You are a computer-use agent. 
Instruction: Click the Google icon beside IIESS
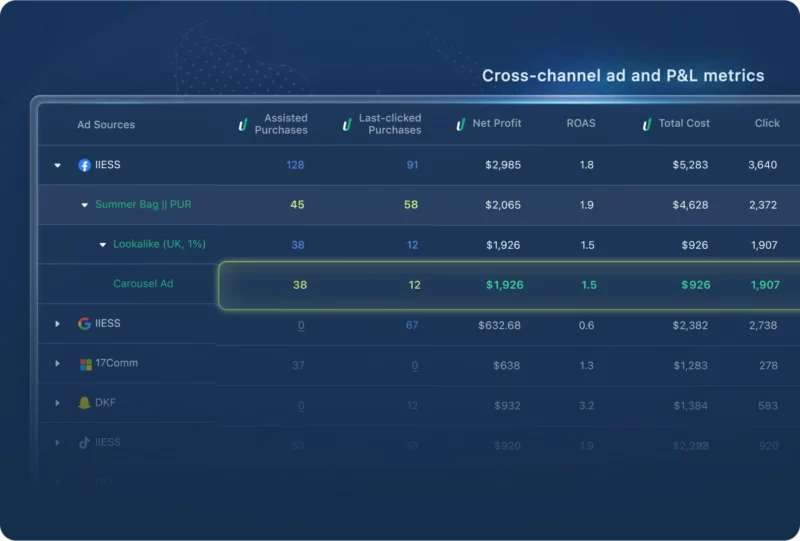85,324
